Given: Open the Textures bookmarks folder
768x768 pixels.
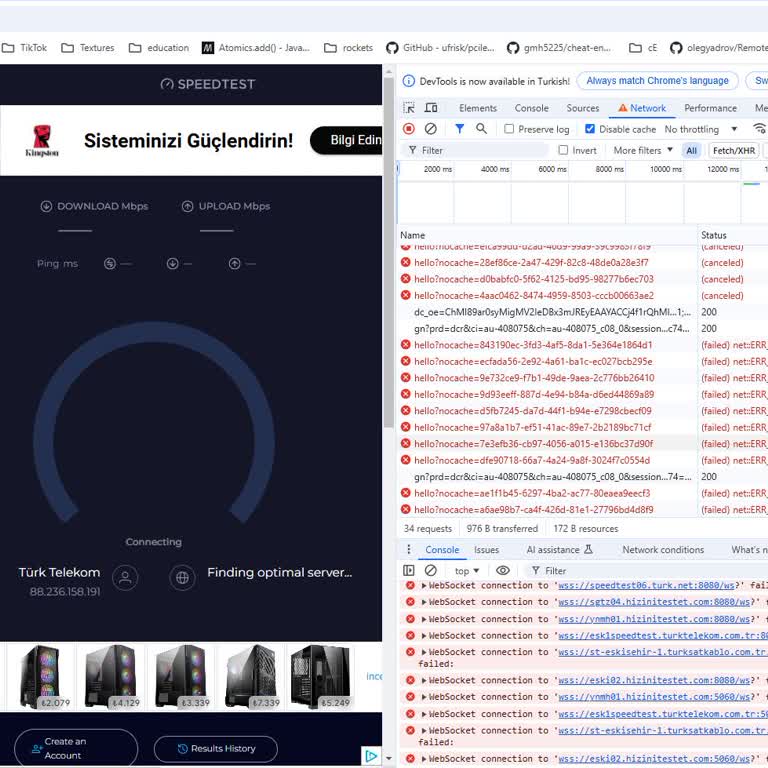Looking at the screenshot, I should click(x=88, y=48).
